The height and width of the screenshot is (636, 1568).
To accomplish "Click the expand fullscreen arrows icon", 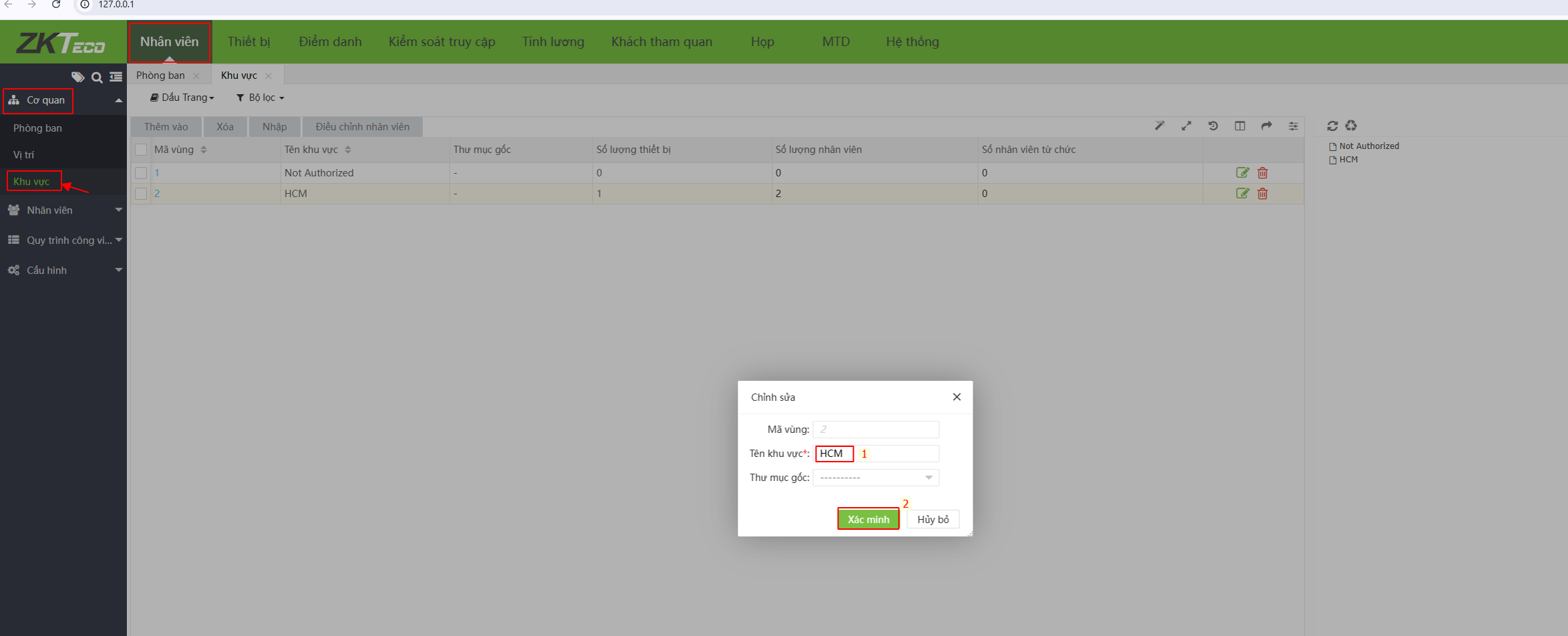I will click(x=1186, y=126).
